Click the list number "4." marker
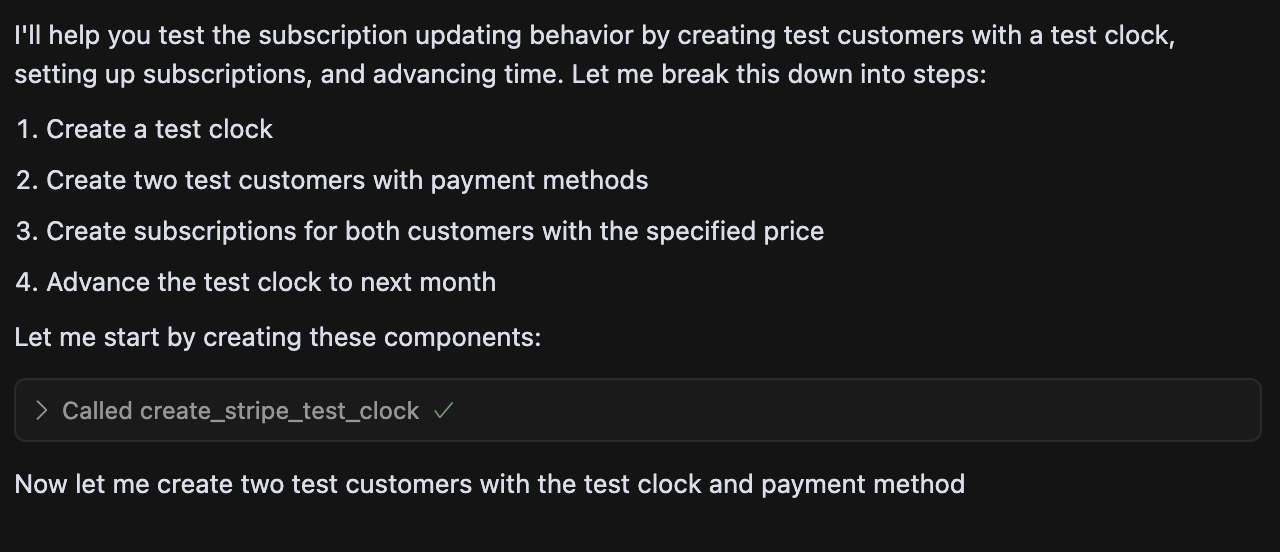The image size is (1280, 552). coord(27,283)
